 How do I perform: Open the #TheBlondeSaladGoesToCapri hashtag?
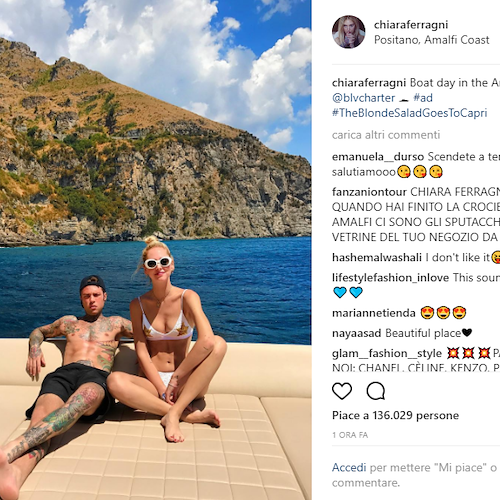[x=409, y=113]
